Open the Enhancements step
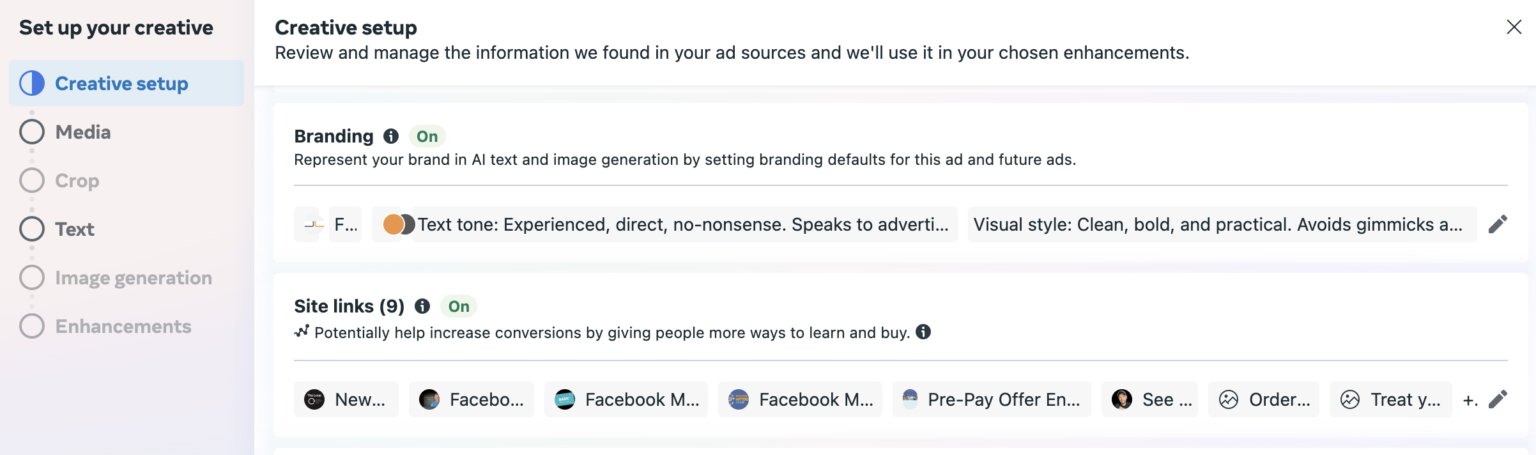The image size is (1536, 455). pos(123,326)
